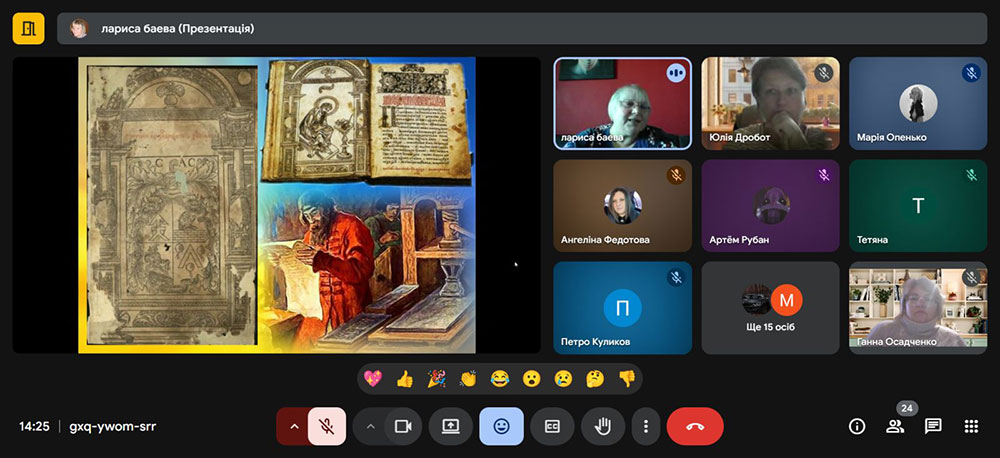The width and height of the screenshot is (1000, 458).
Task: Click the red leave call button
Action: [695, 426]
